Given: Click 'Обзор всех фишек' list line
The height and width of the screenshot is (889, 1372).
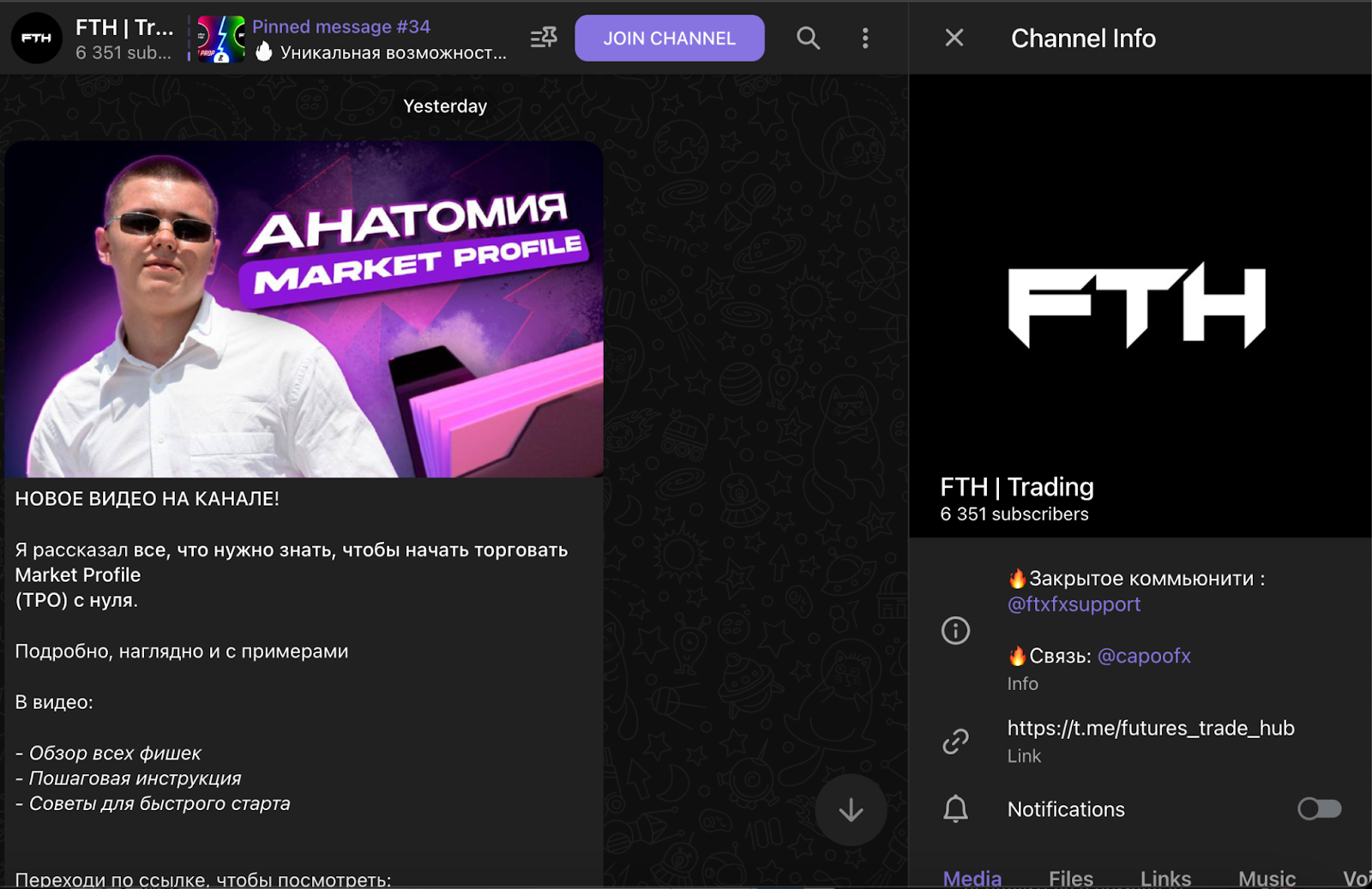Looking at the screenshot, I should pyautogui.click(x=108, y=753).
